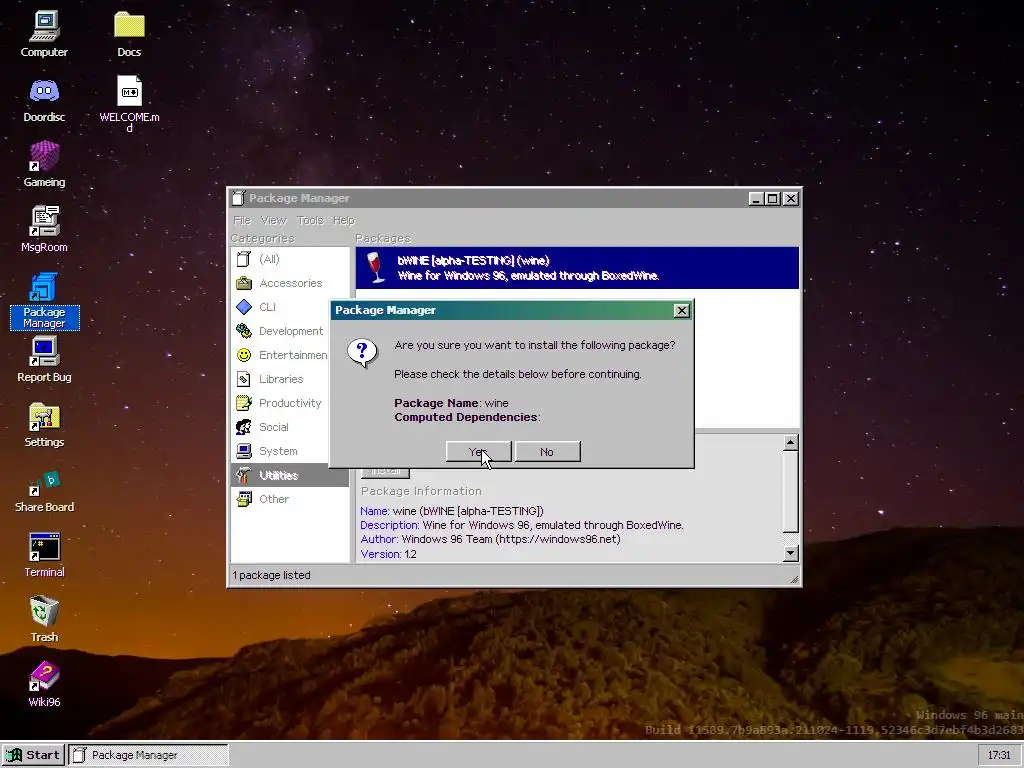Open the WELCOME.md file icon

pos(129,103)
